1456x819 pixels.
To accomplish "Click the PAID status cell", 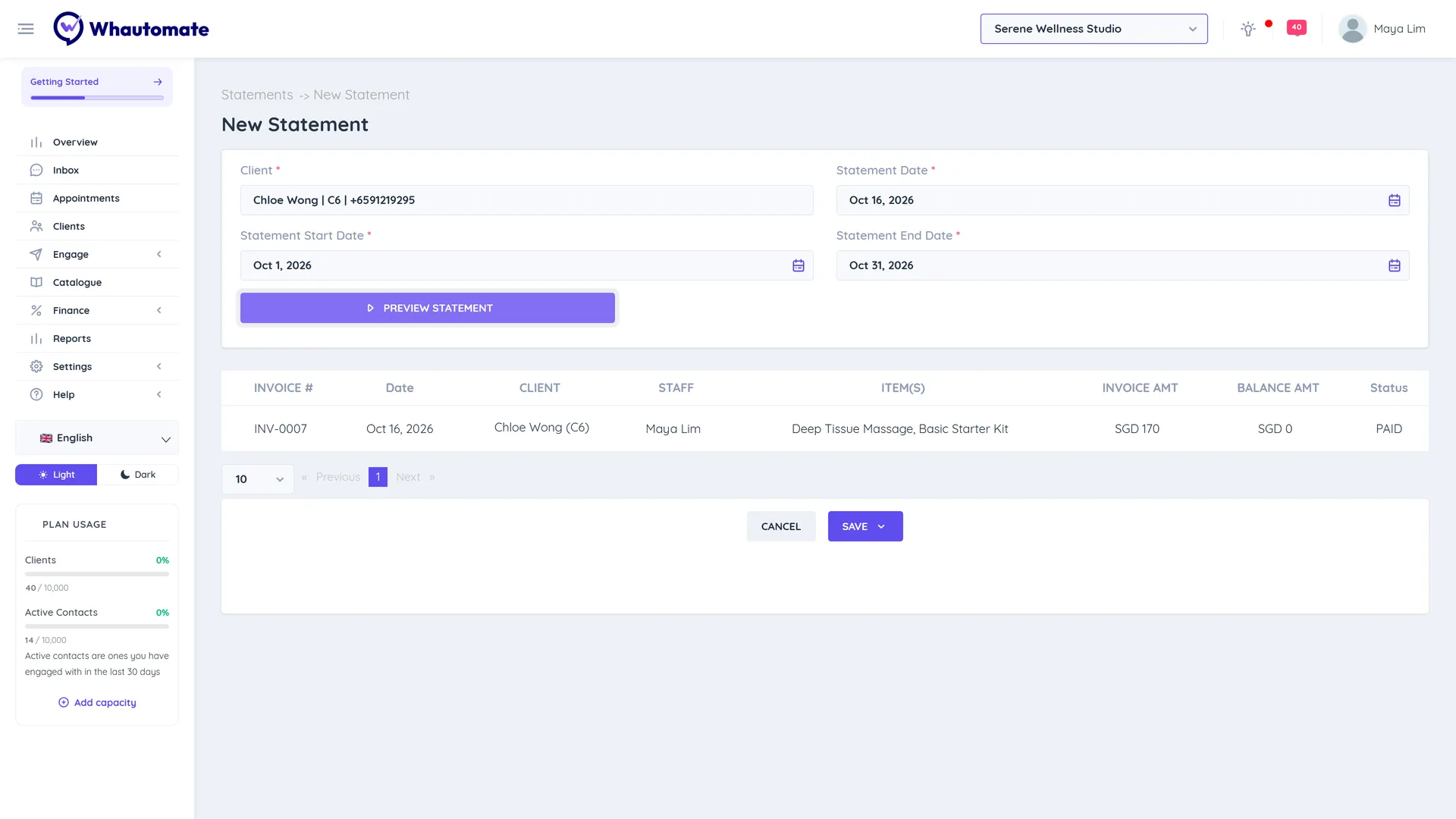I will pyautogui.click(x=1389, y=429).
